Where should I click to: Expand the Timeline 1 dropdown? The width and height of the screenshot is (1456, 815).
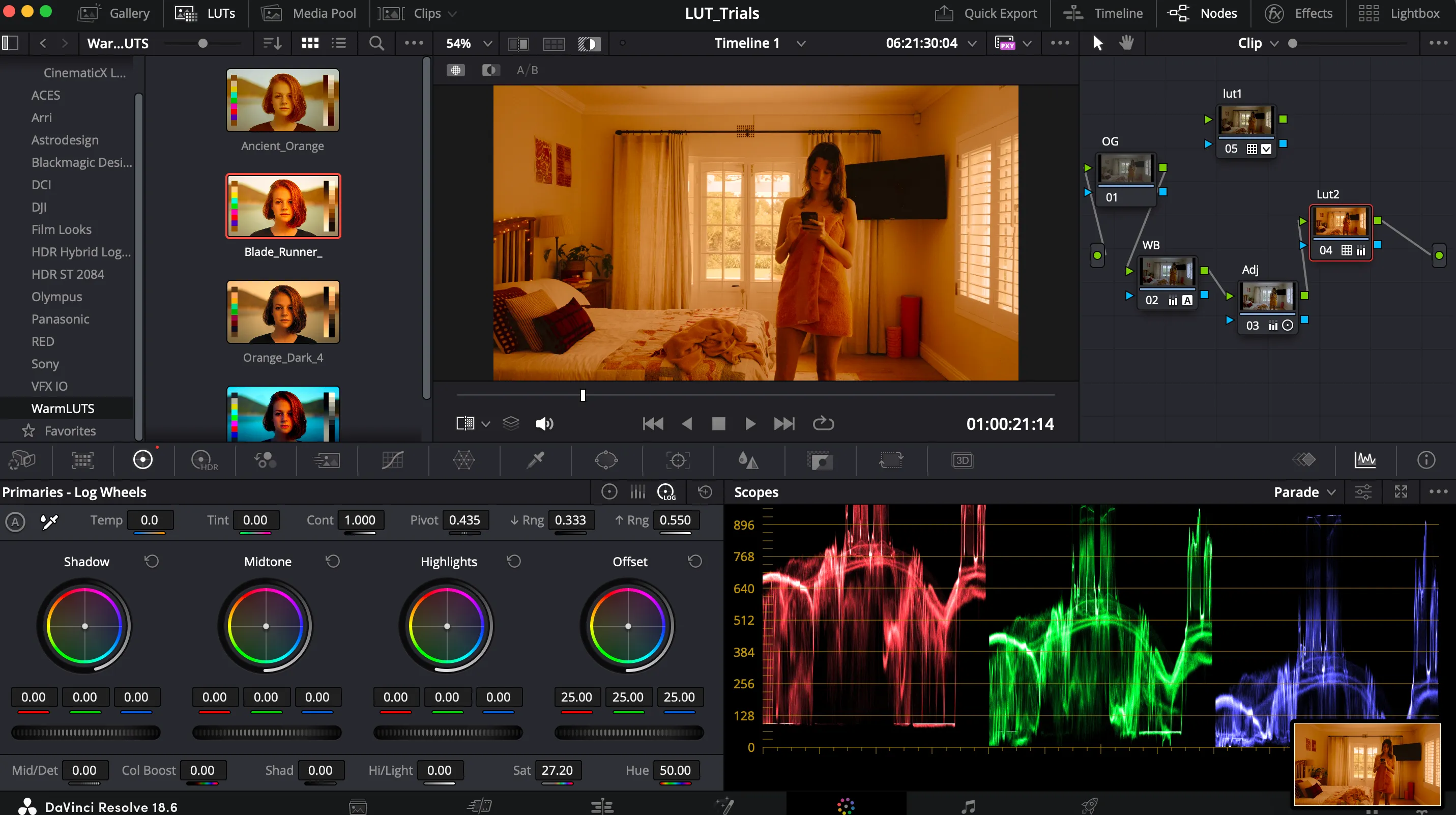801,44
